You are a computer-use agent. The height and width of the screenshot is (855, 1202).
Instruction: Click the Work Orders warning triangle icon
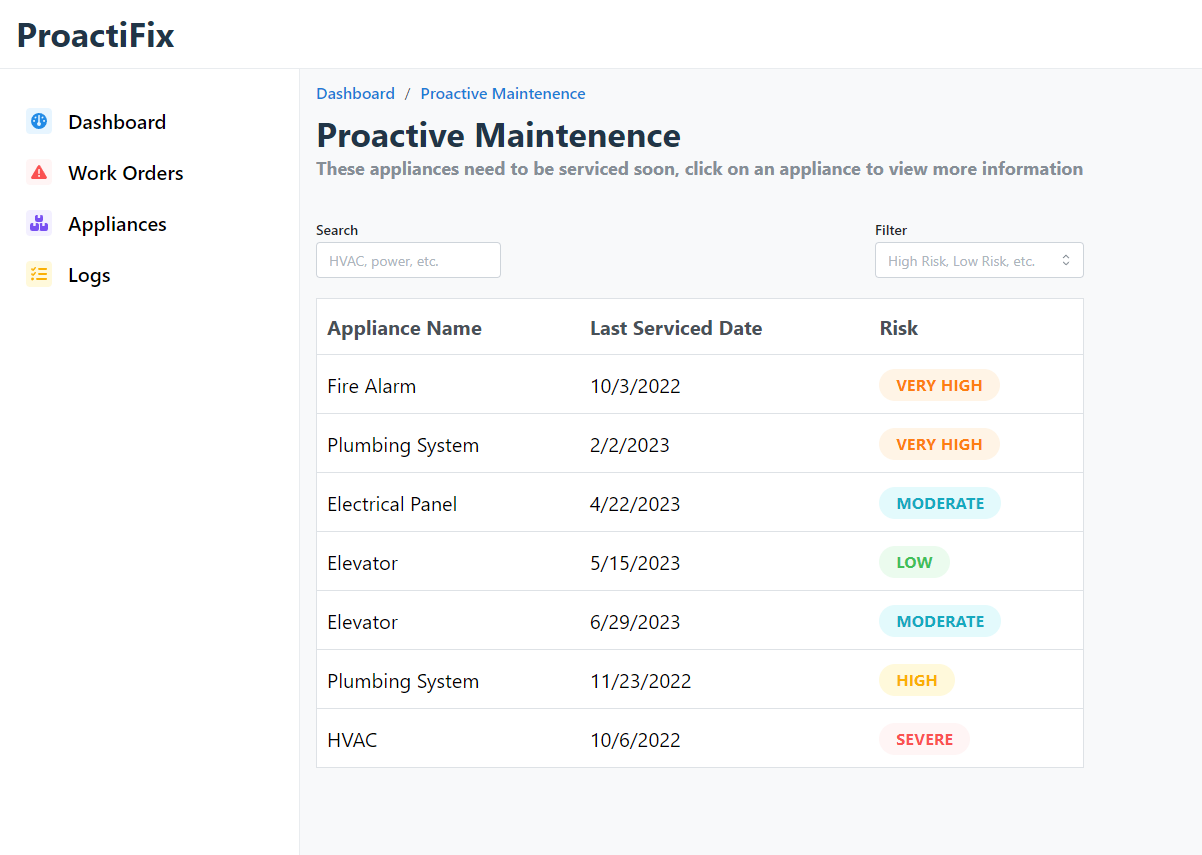pyautogui.click(x=39, y=173)
